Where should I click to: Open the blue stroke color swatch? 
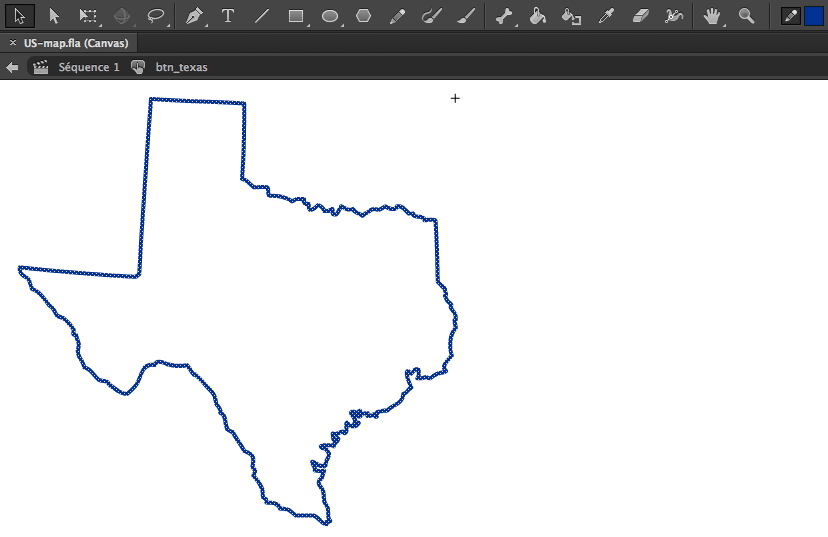[x=814, y=16]
